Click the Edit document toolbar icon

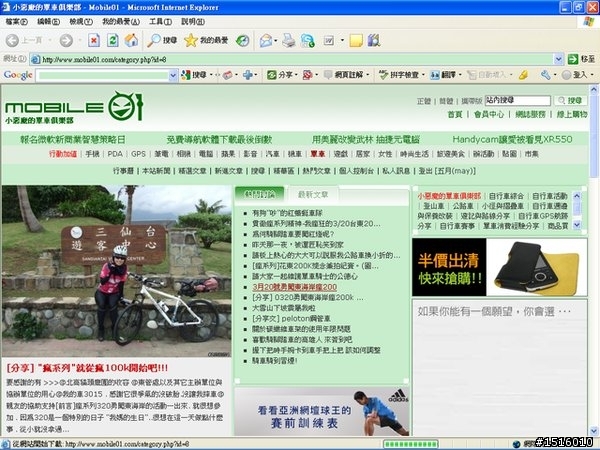[329, 40]
